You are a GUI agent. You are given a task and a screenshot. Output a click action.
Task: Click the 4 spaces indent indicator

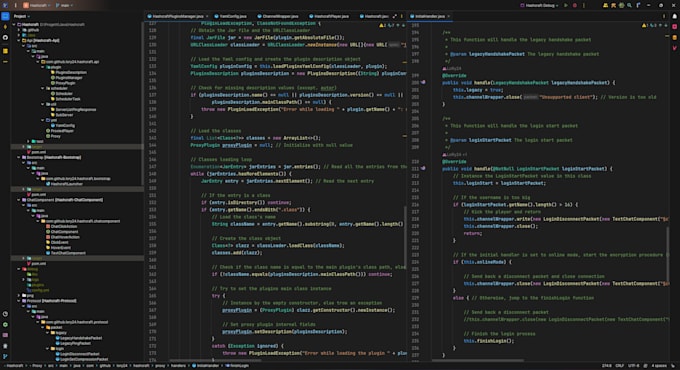(x=659, y=366)
